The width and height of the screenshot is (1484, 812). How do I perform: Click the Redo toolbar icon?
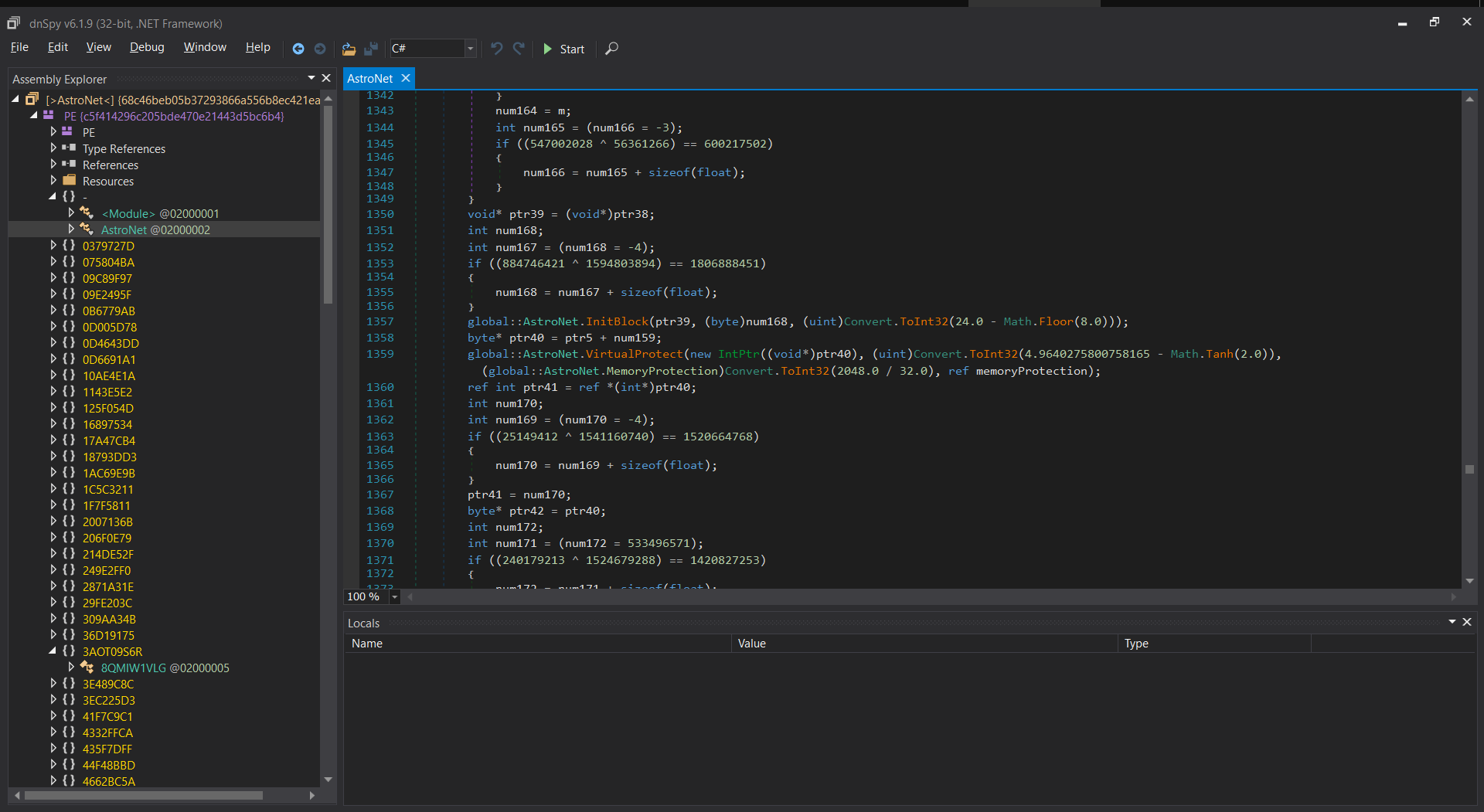[519, 49]
